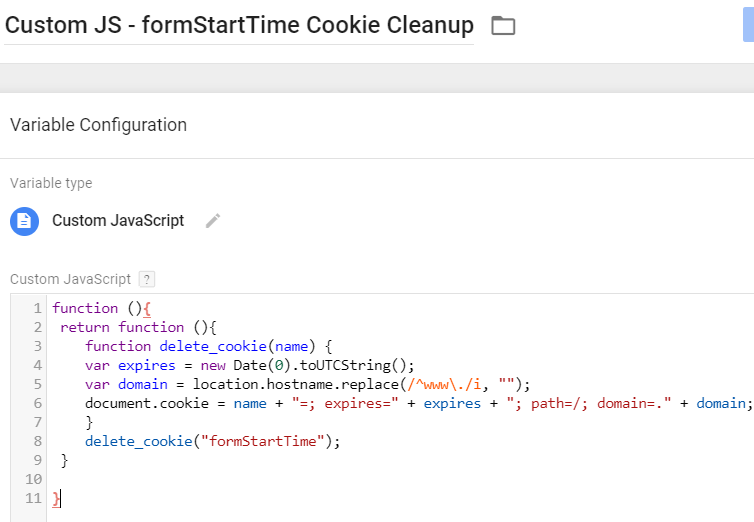754x522 pixels.
Task: Click the 'function delete_cookie(name)' code line
Action: pos(207,346)
